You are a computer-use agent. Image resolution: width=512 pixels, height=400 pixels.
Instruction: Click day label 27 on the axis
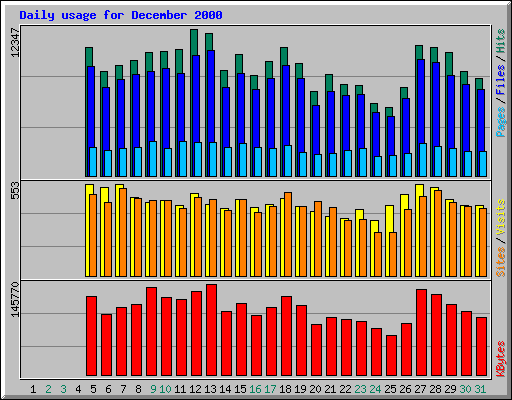click(x=420, y=389)
